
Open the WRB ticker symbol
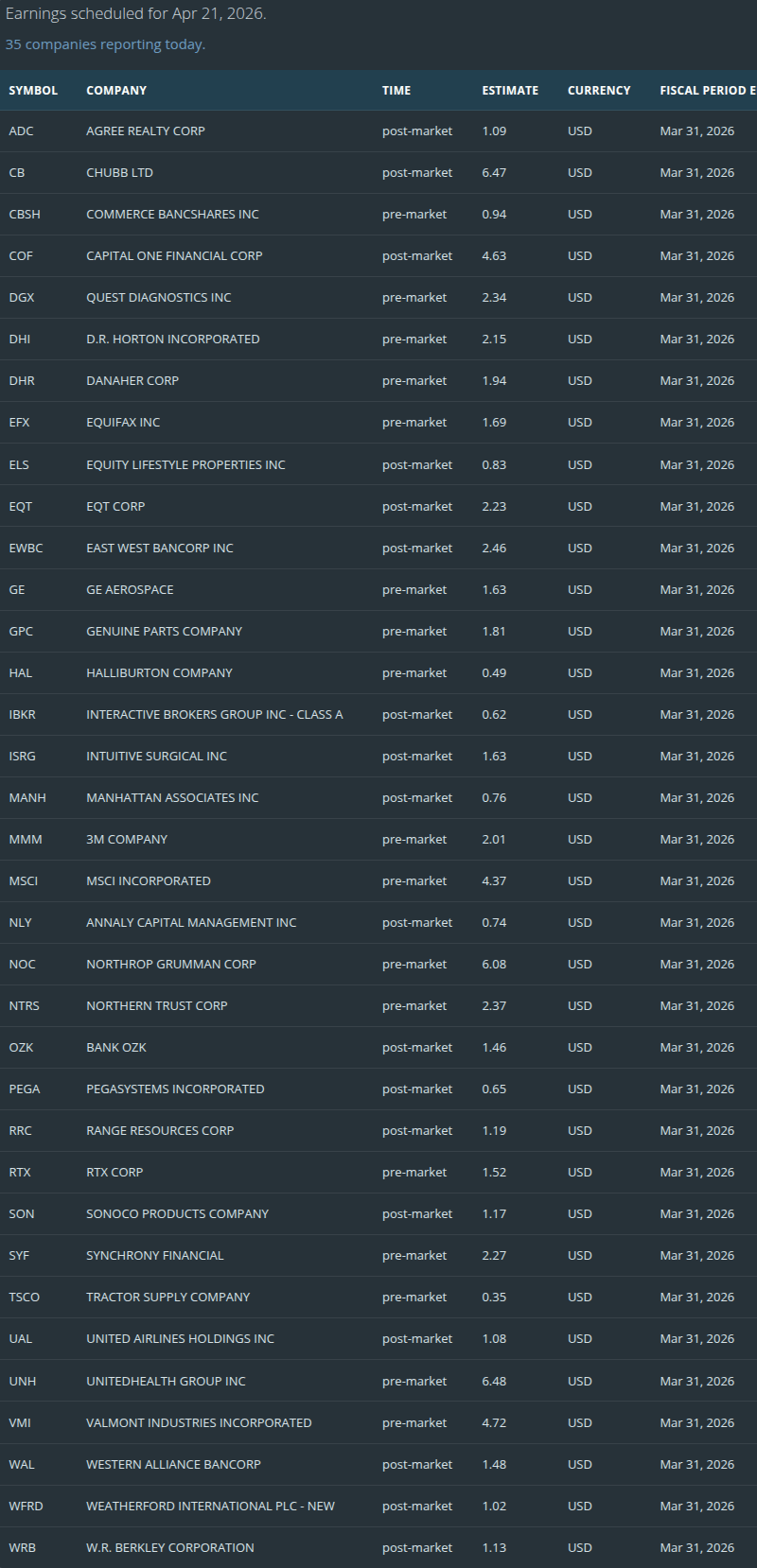[x=23, y=1548]
